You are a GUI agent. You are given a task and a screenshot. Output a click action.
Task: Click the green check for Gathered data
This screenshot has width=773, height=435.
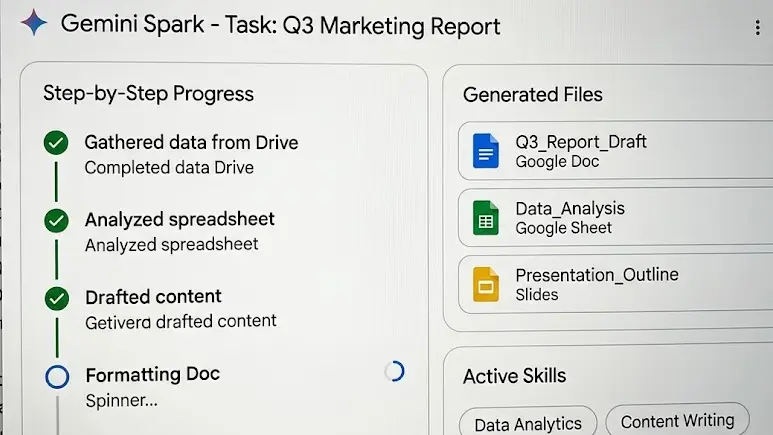(56, 143)
